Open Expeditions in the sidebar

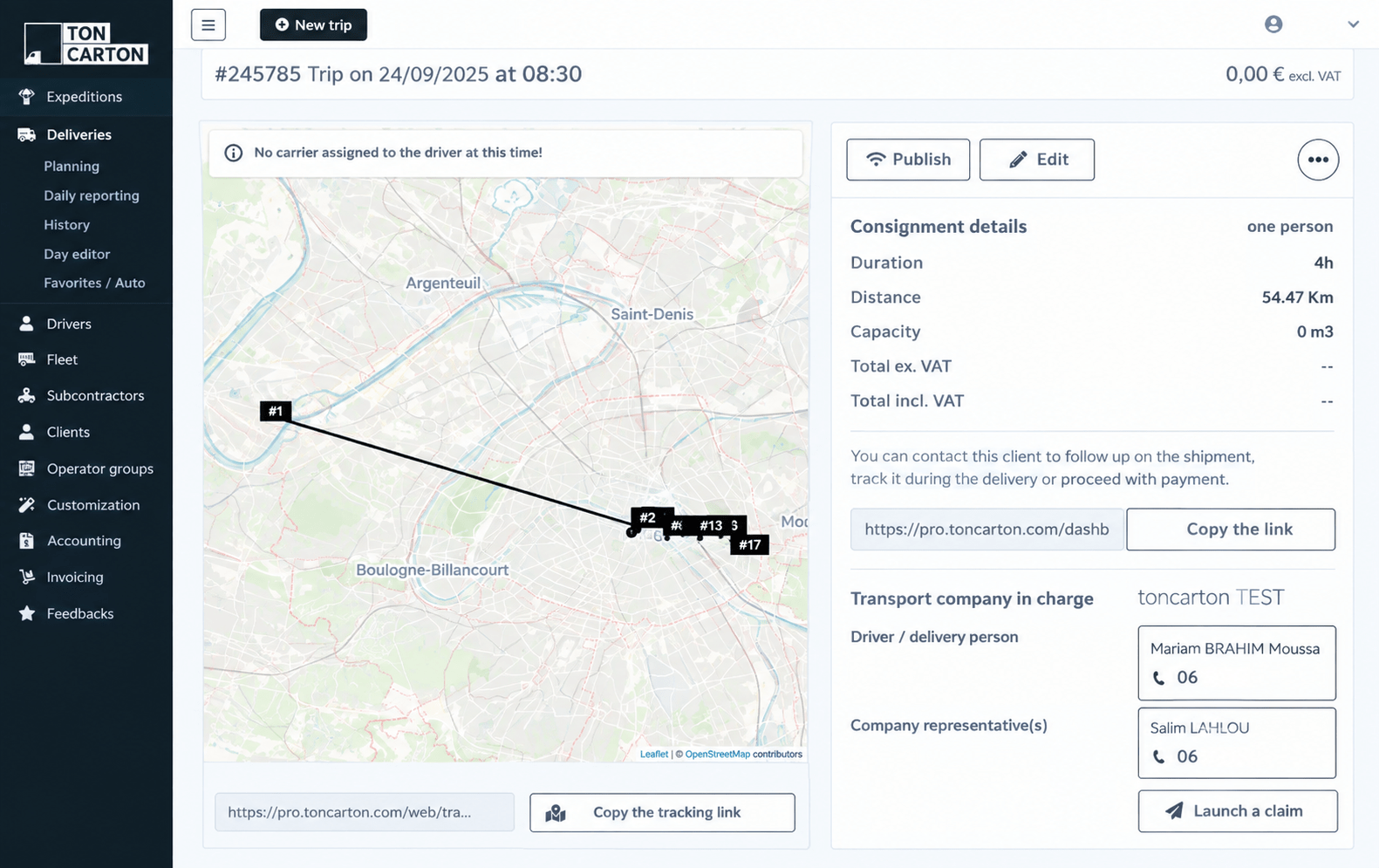coord(86,97)
